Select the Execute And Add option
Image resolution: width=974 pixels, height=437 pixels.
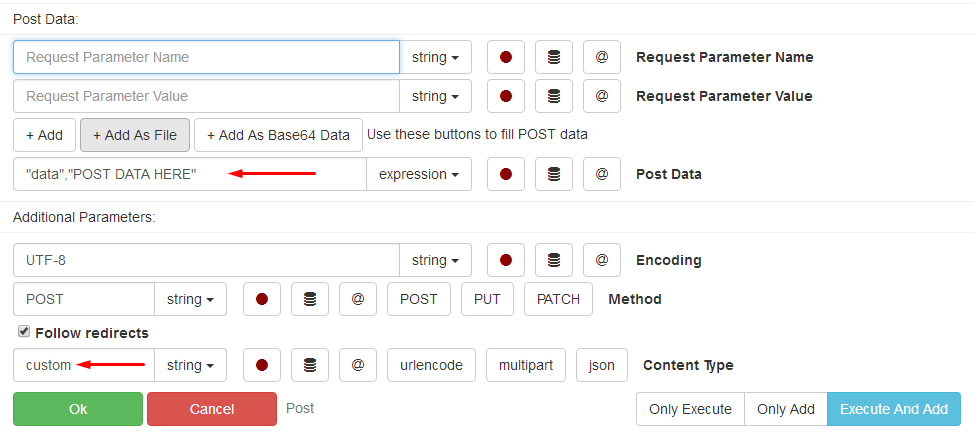894,409
